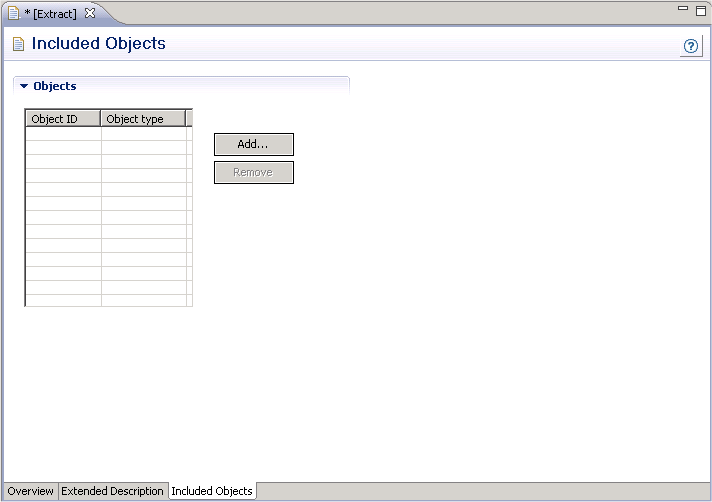Sort by the Object ID column header
The width and height of the screenshot is (712, 502).
[x=63, y=119]
